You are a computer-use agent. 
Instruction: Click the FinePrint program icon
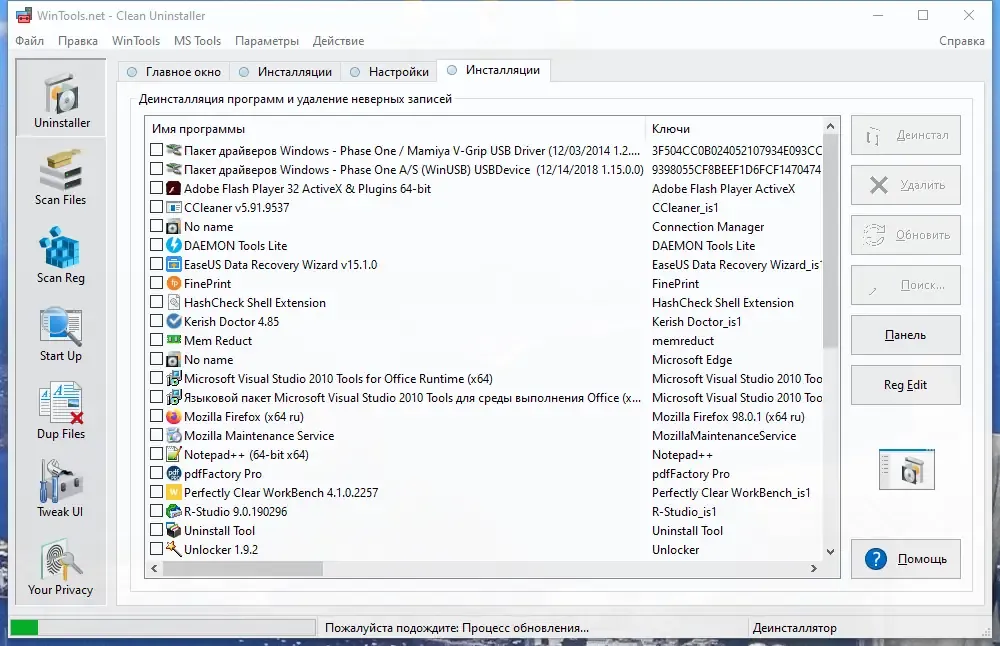tap(173, 284)
